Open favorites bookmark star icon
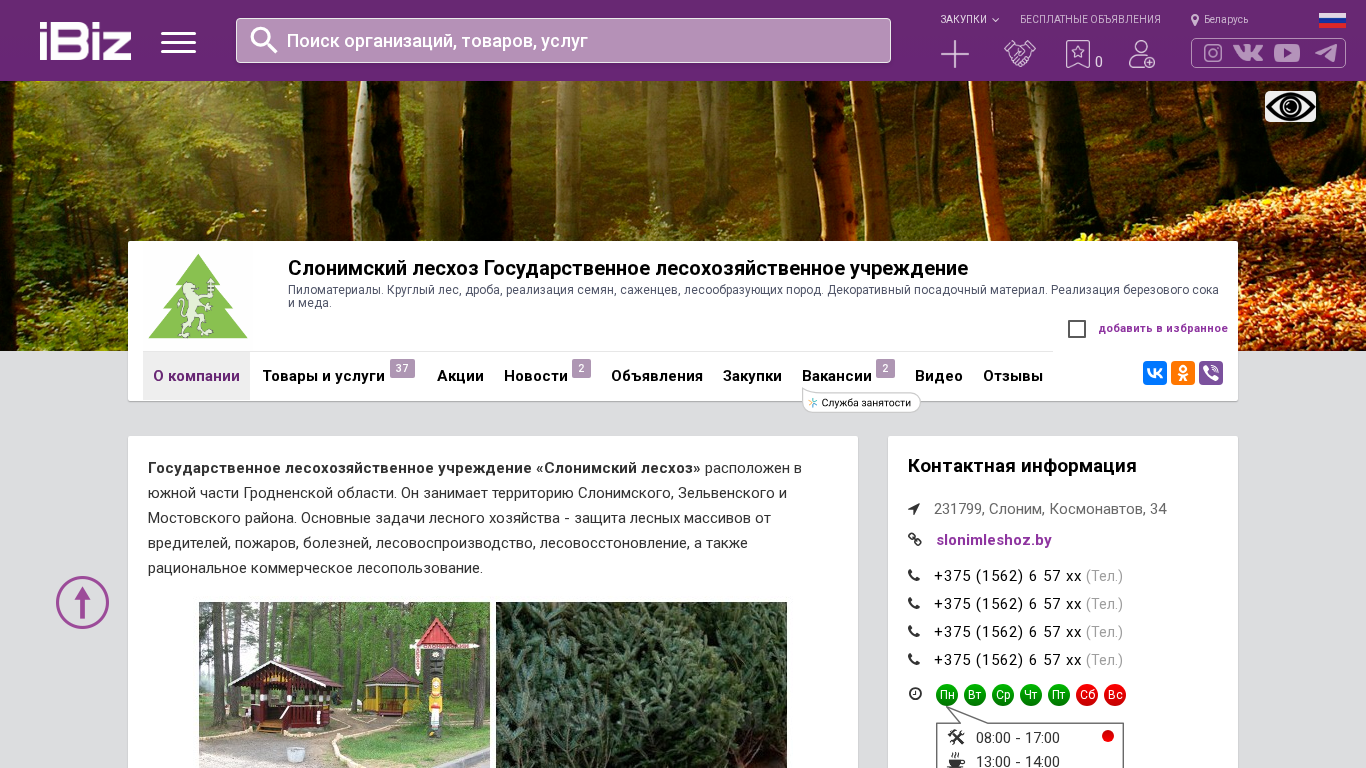 (1077, 54)
